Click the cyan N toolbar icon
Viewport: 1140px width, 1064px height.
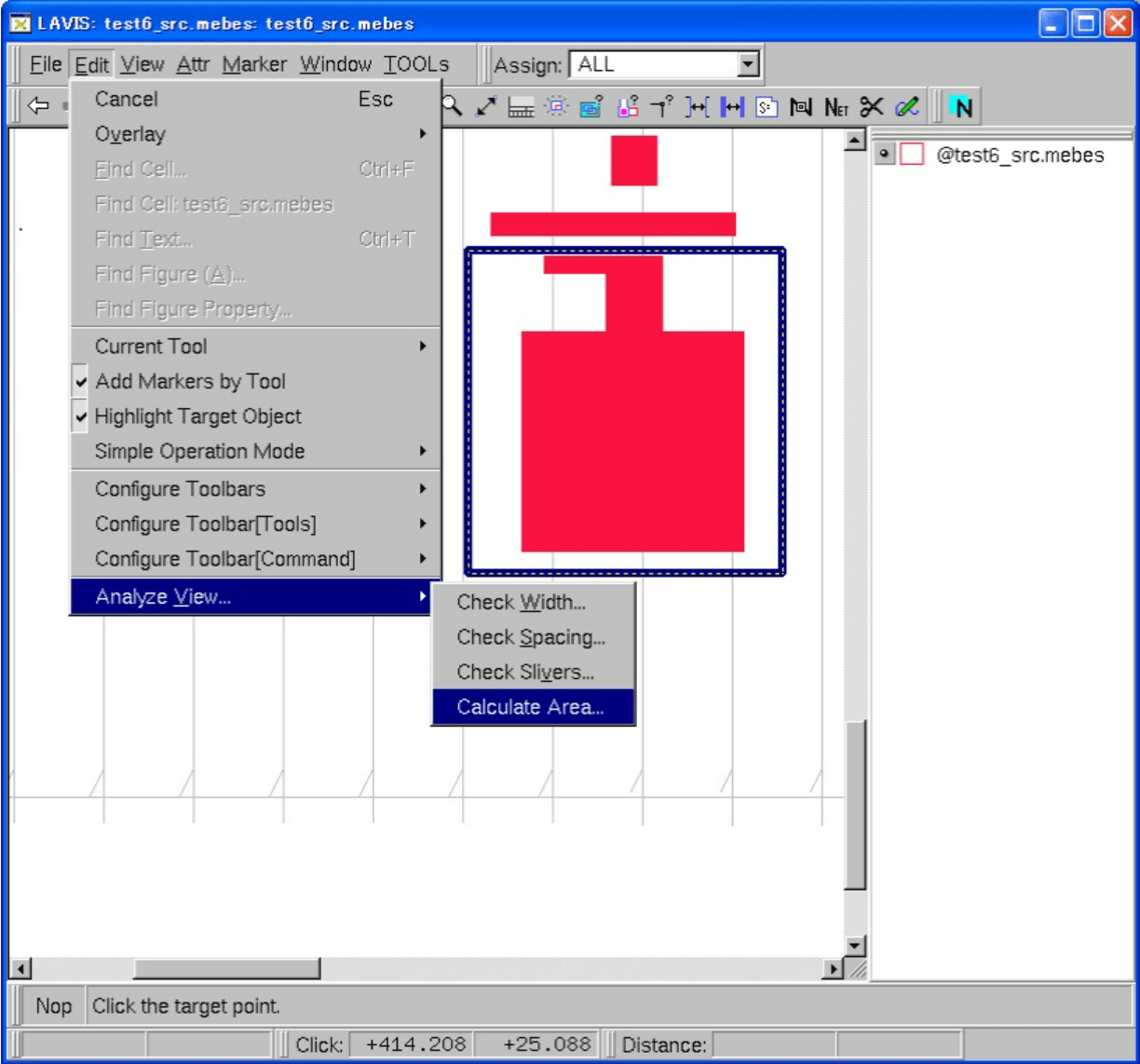pyautogui.click(x=962, y=108)
